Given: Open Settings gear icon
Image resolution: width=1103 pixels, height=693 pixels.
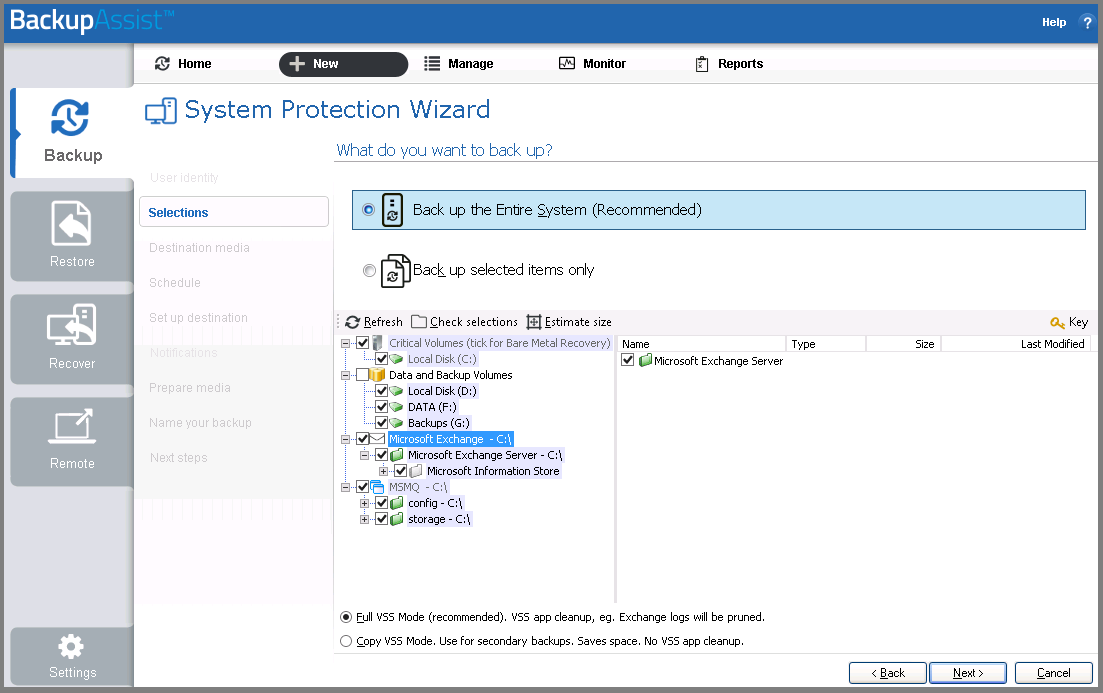Looking at the screenshot, I should coord(71,646).
